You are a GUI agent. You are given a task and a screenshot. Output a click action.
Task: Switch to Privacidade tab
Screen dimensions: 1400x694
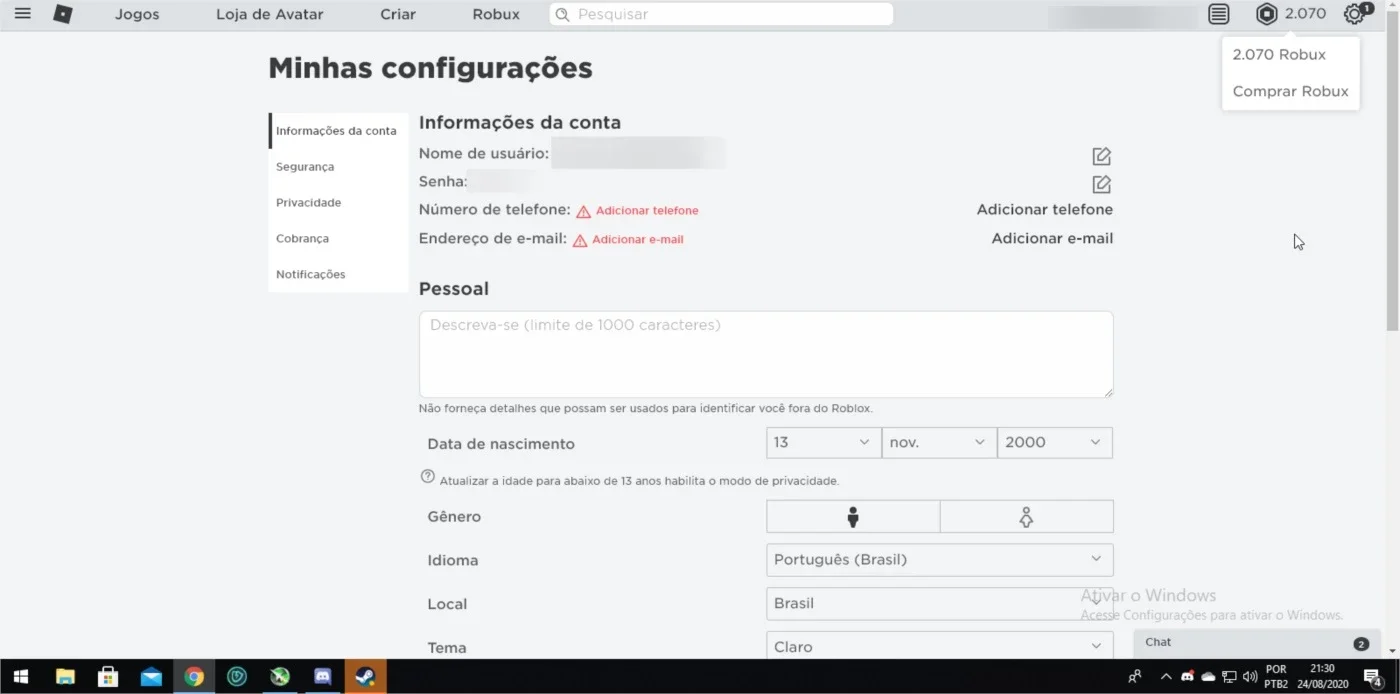click(x=338, y=203)
